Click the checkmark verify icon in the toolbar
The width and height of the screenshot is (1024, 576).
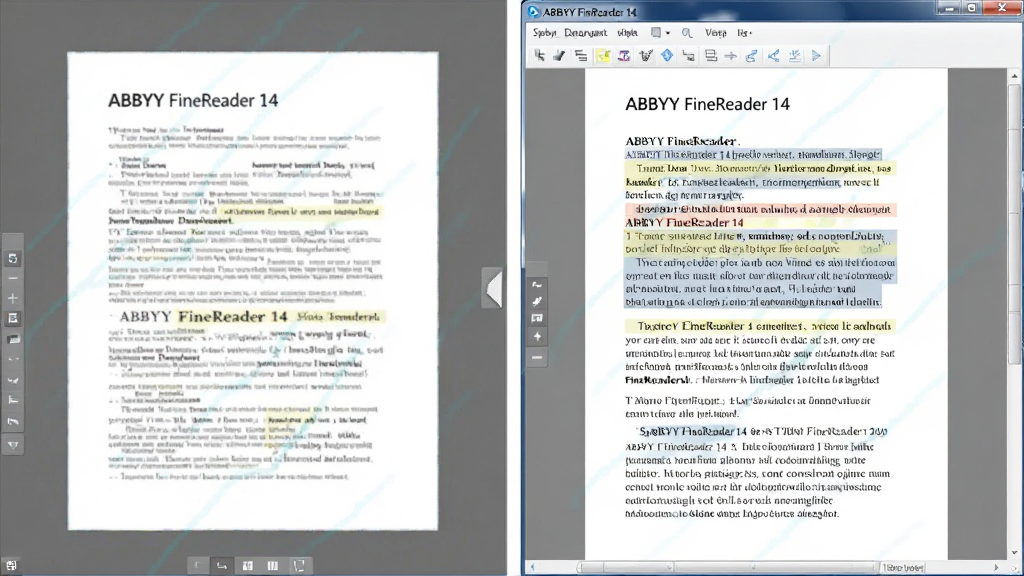coord(646,56)
